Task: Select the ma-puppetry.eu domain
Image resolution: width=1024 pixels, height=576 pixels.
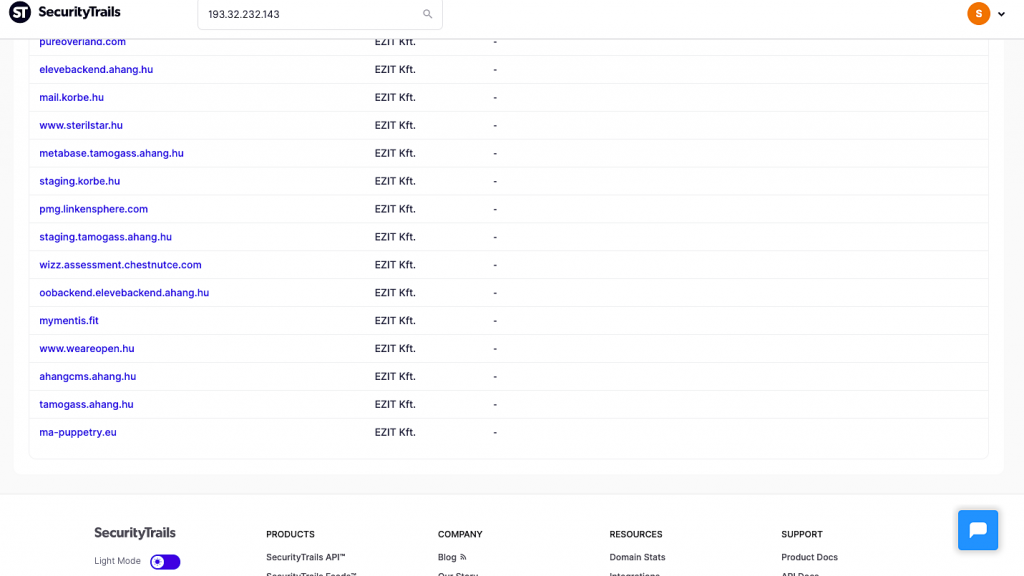Action: (x=78, y=432)
